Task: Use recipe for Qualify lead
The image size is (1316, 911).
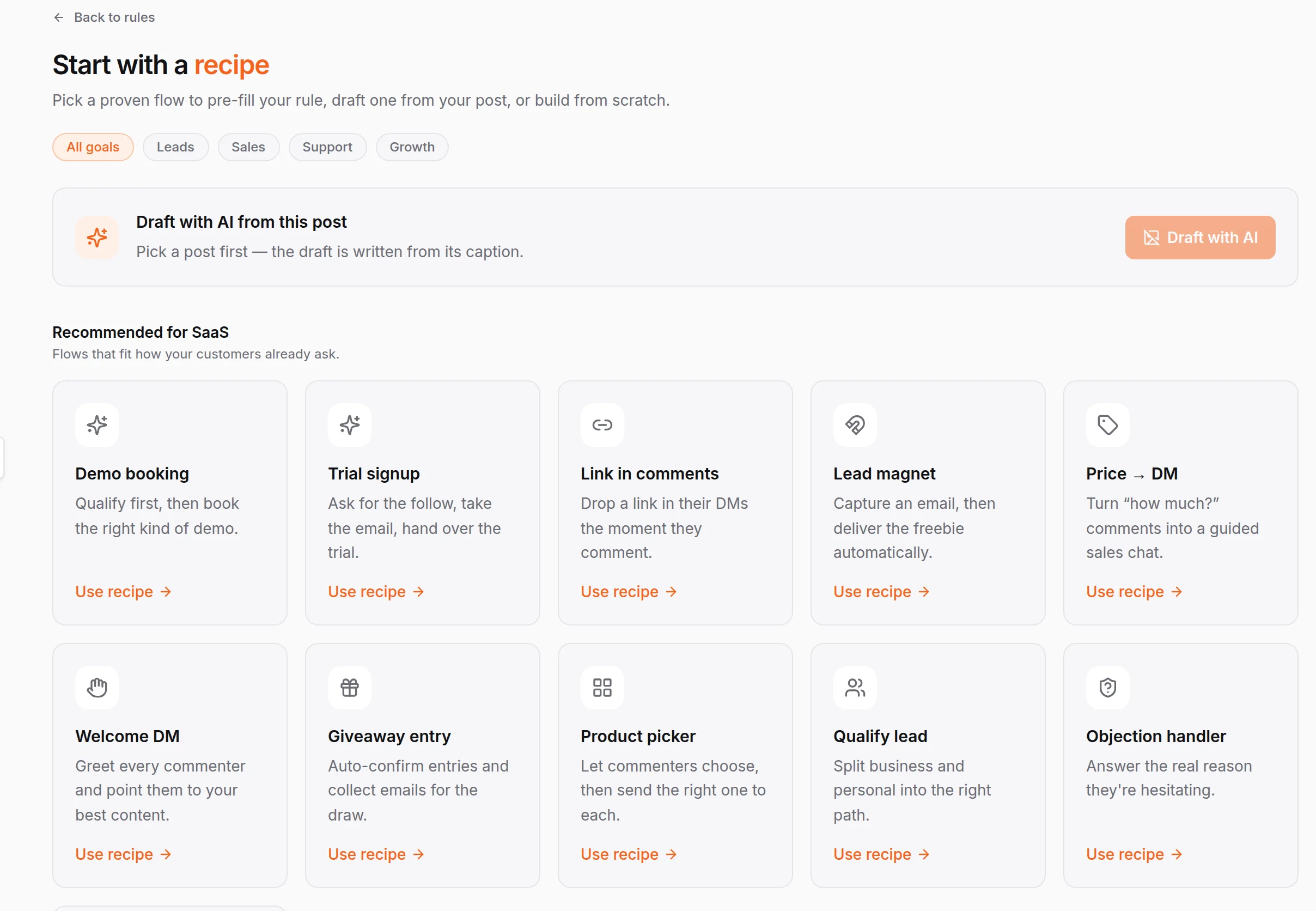Action: pos(882,854)
